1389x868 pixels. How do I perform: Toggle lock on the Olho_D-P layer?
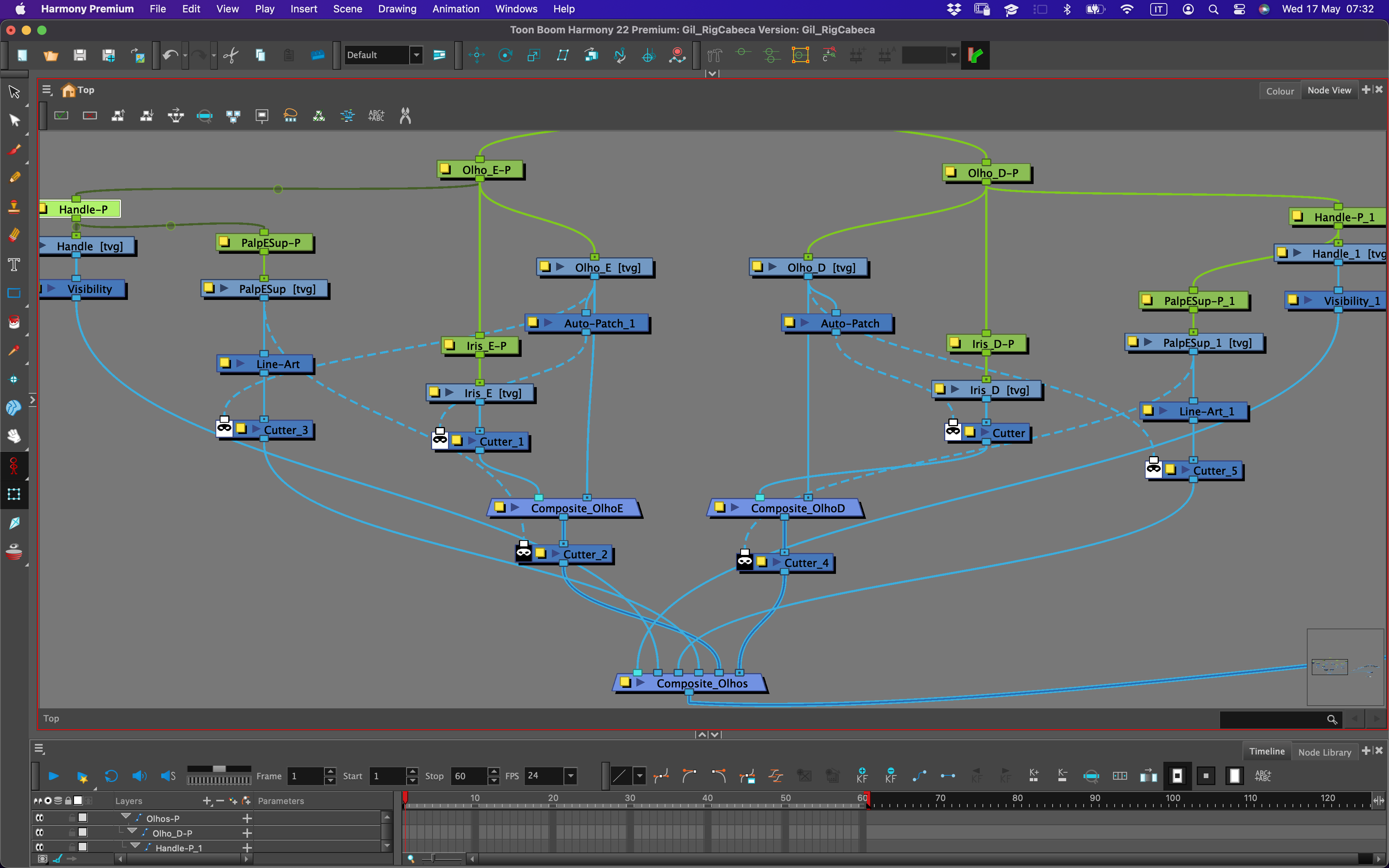[x=72, y=833]
